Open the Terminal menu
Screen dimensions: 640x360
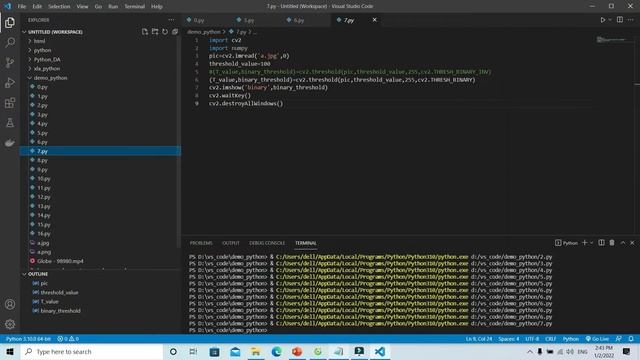[x=135, y=7]
